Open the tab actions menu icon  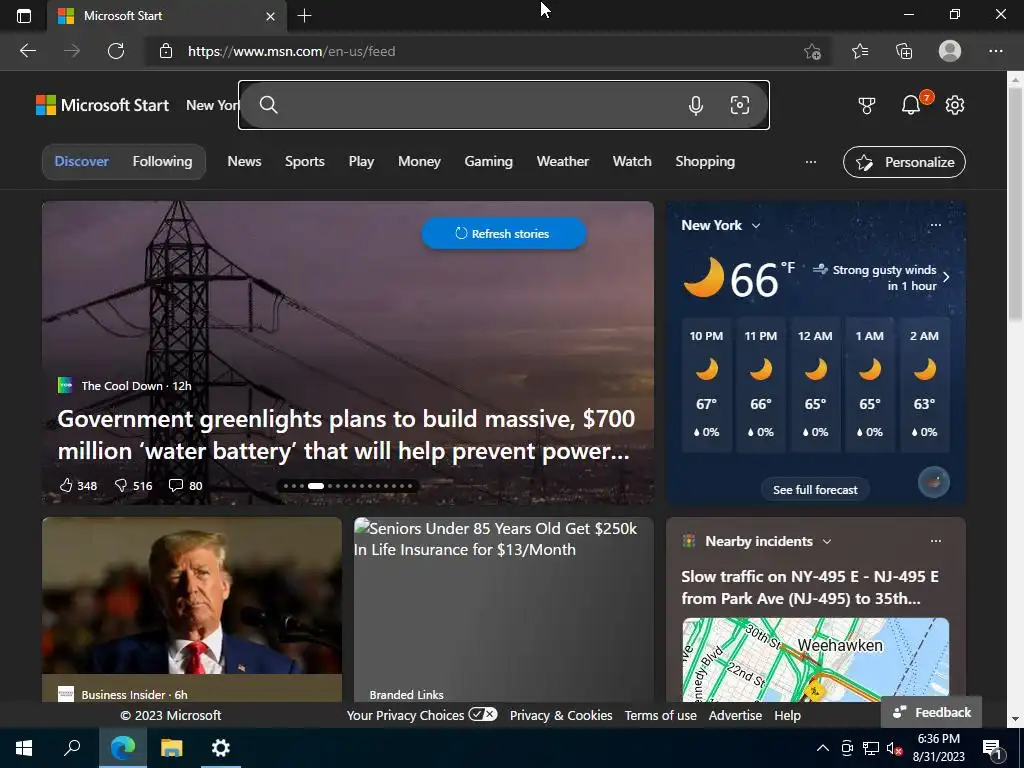24,16
